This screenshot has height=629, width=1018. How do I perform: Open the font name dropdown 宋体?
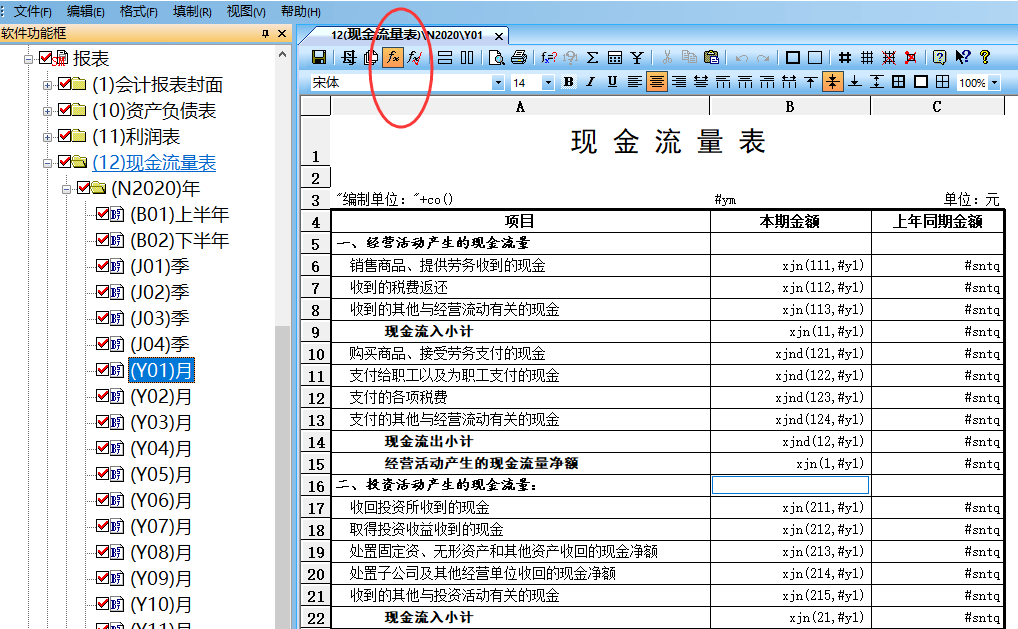[x=498, y=83]
